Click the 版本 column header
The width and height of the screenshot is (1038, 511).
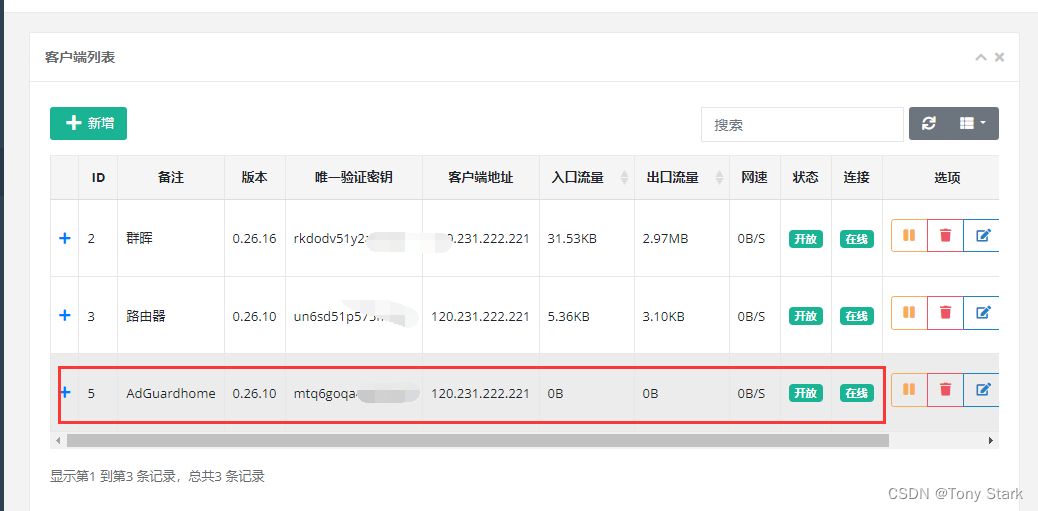click(x=255, y=177)
